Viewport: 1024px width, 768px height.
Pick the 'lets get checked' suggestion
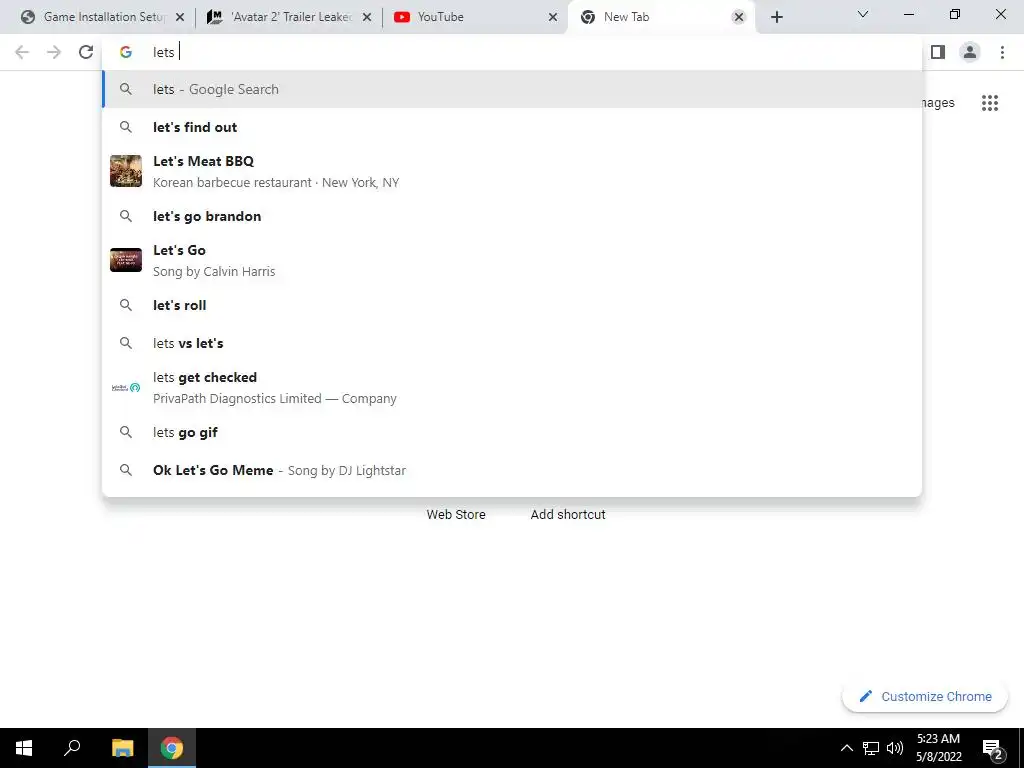(512, 387)
